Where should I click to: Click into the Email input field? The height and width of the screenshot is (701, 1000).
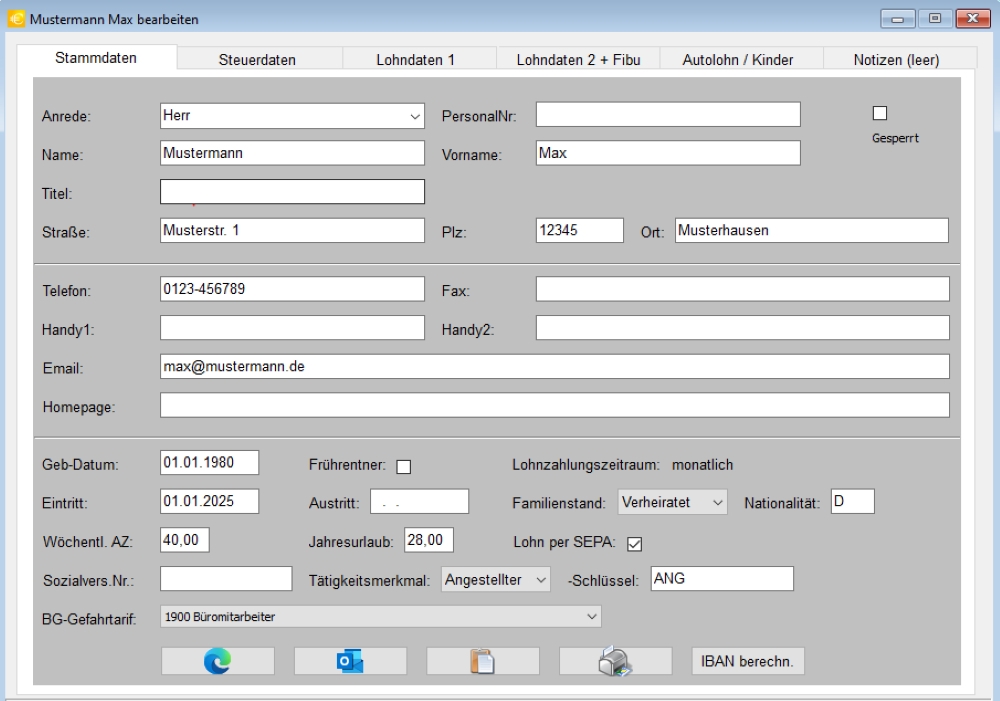click(554, 367)
